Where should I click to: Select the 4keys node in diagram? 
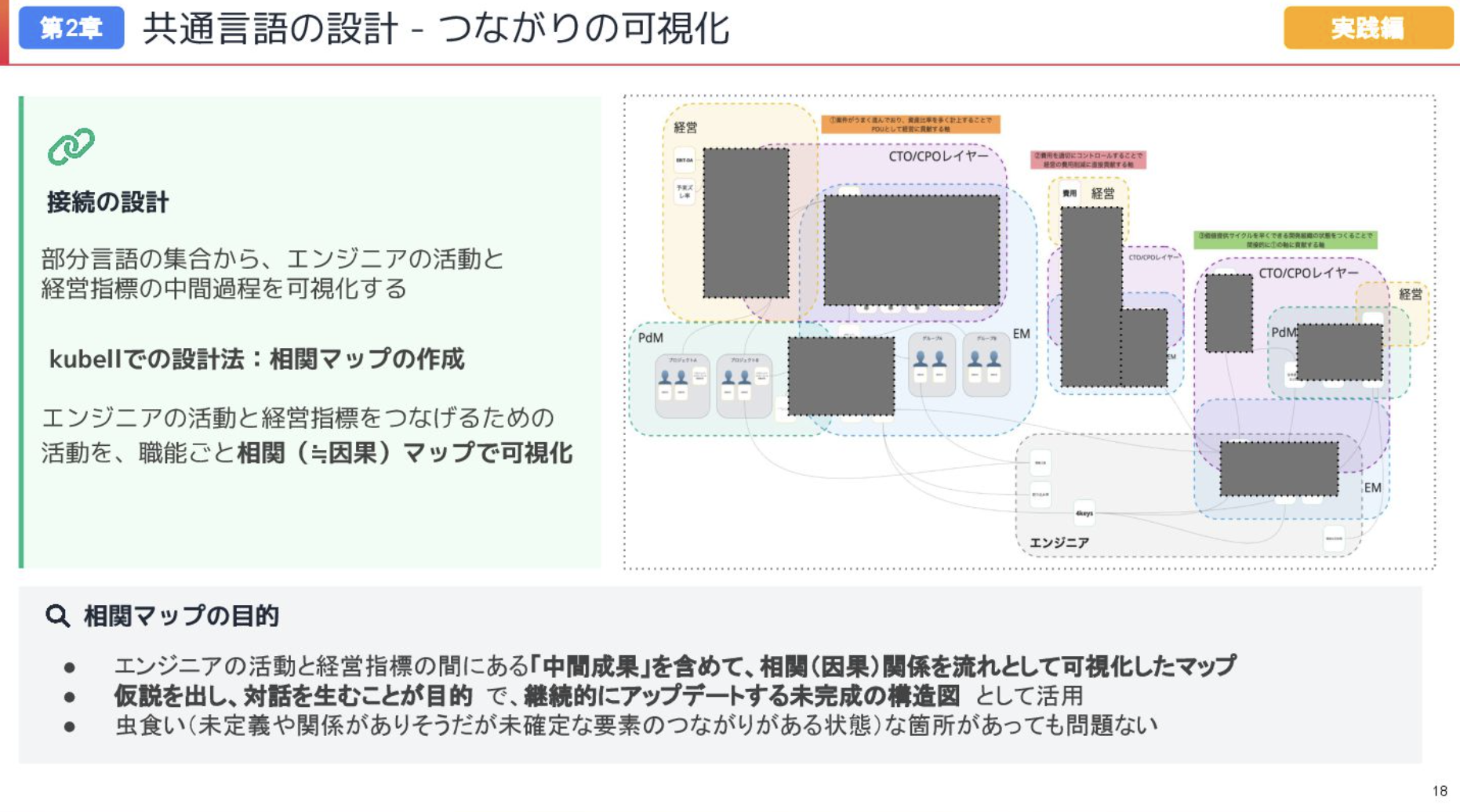coord(1084,513)
